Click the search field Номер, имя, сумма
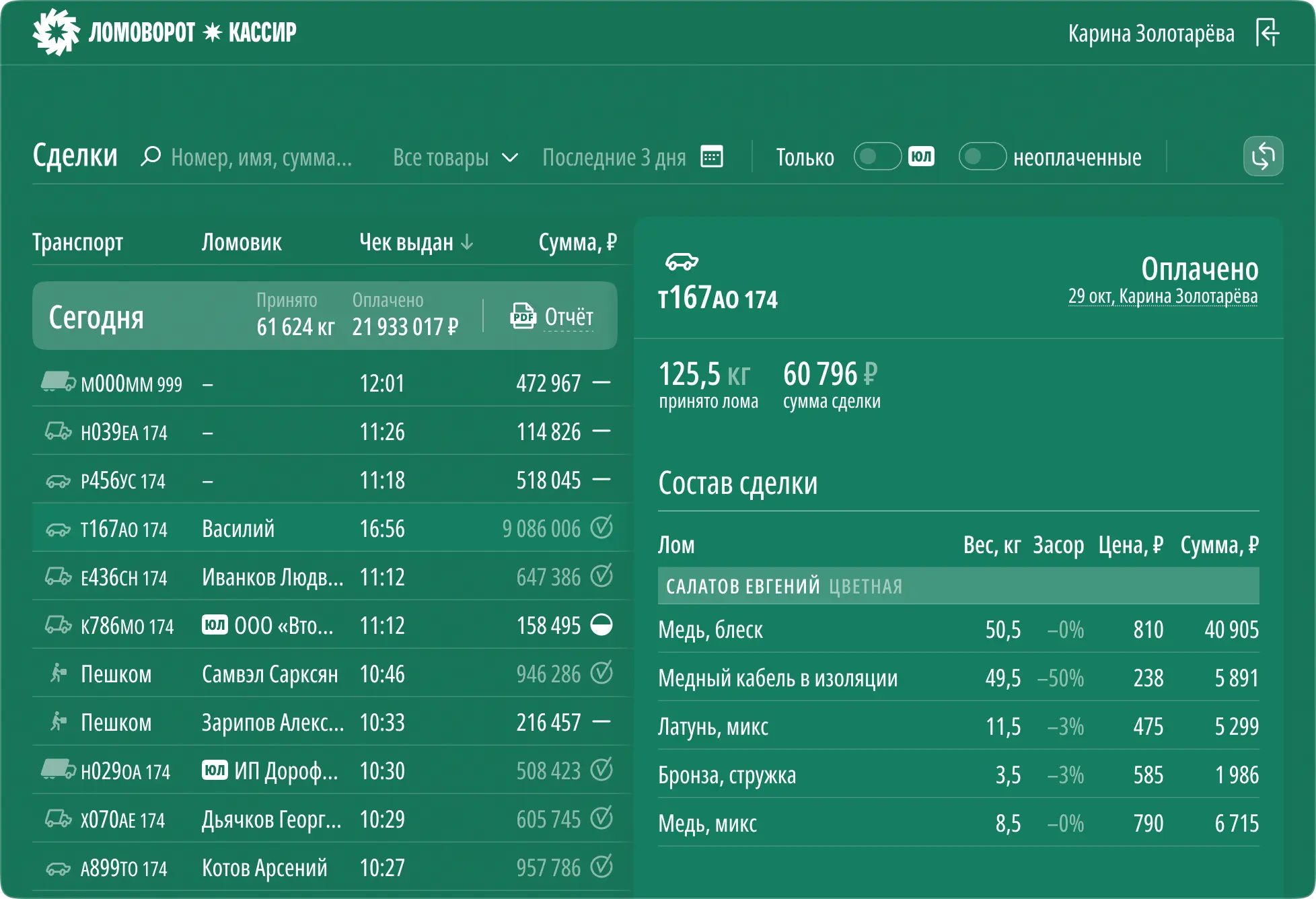This screenshot has height=899, width=1316. [x=261, y=157]
